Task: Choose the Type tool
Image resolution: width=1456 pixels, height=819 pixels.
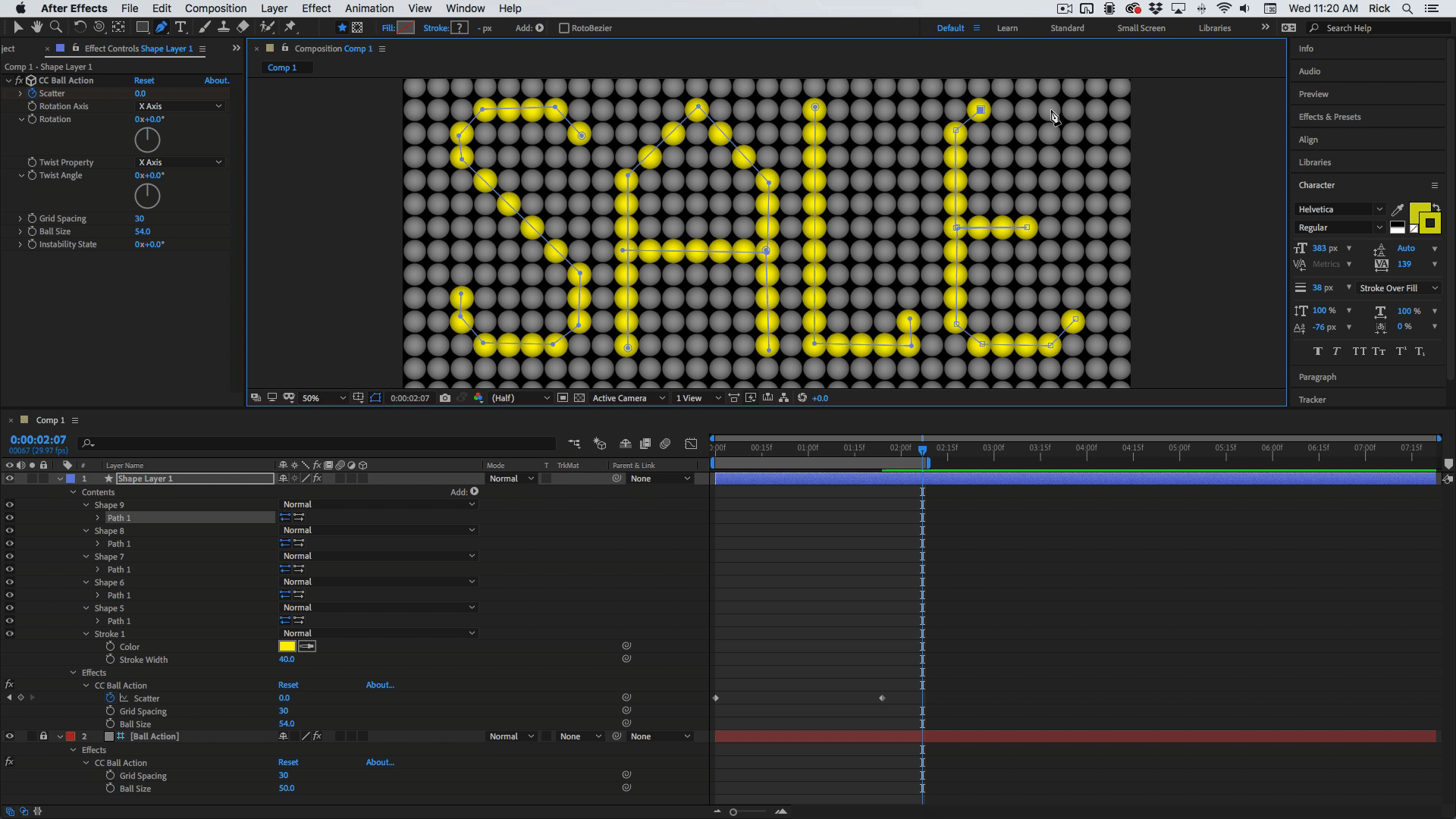Action: click(x=180, y=27)
